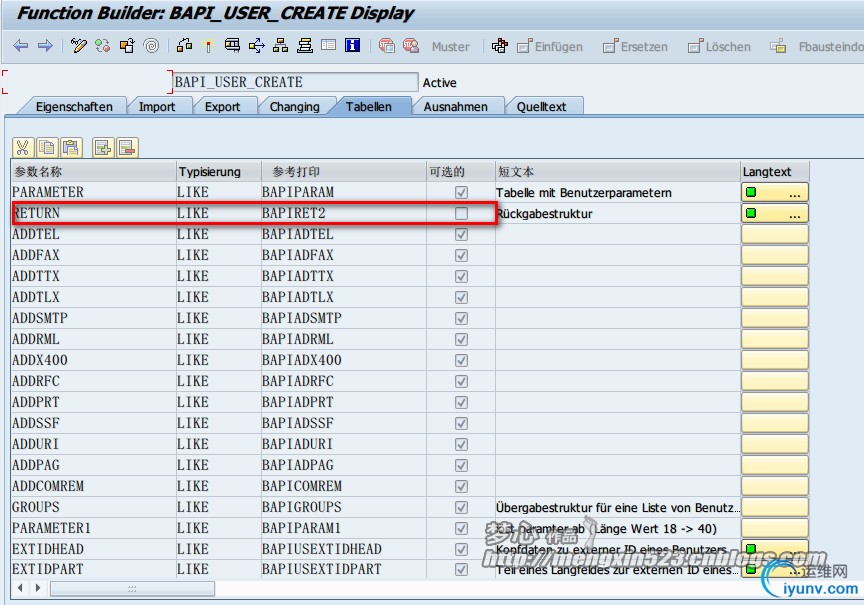Set a session breakpoint stop icon
The height and width of the screenshot is (605, 864).
coord(387,46)
